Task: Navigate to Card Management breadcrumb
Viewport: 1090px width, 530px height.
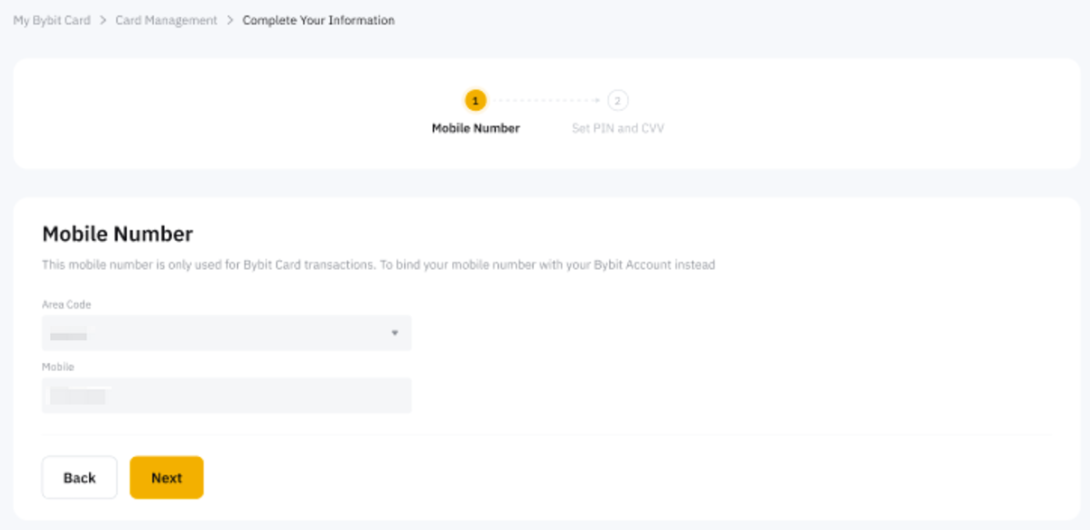Action: click(x=166, y=20)
